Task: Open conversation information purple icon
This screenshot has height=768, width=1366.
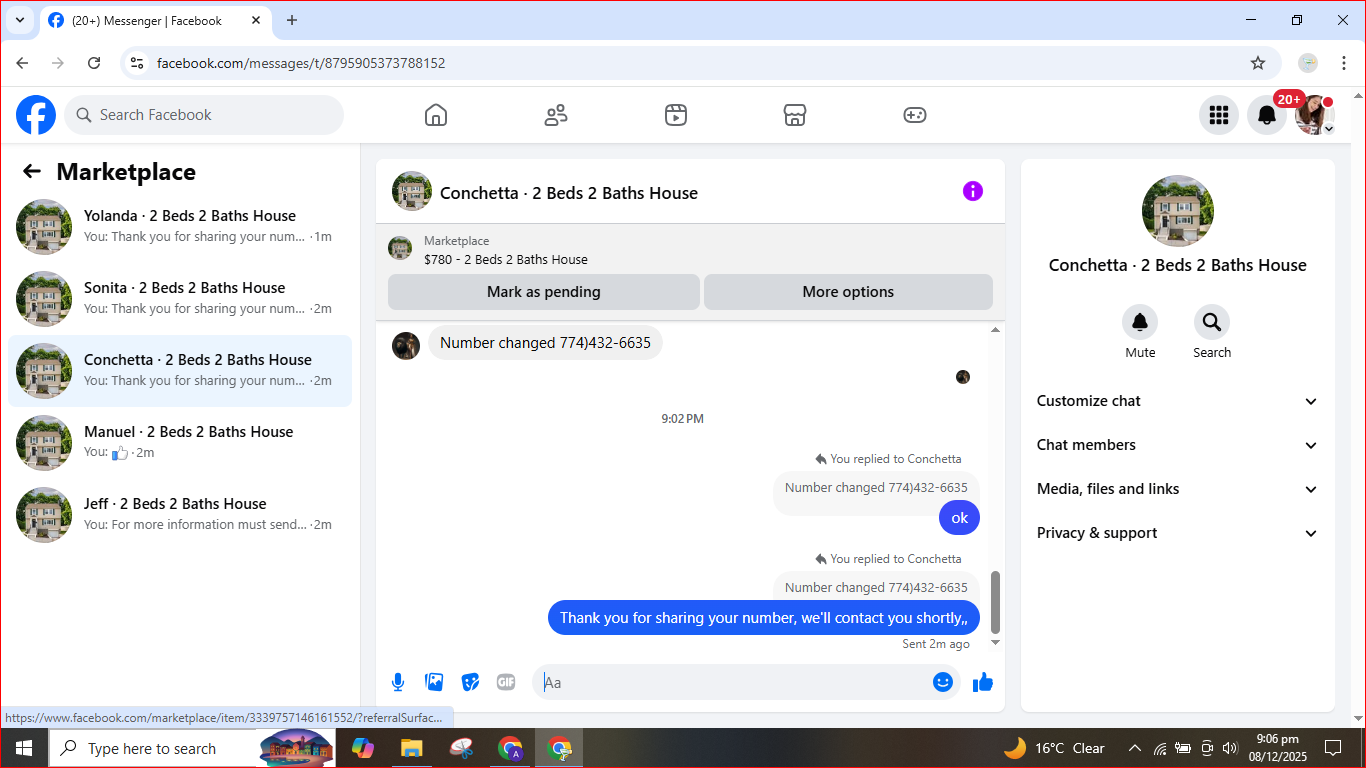Action: 973,191
